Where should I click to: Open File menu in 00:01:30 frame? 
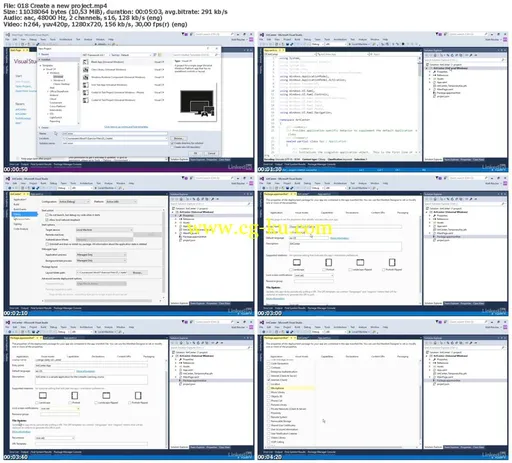[x=262, y=39]
